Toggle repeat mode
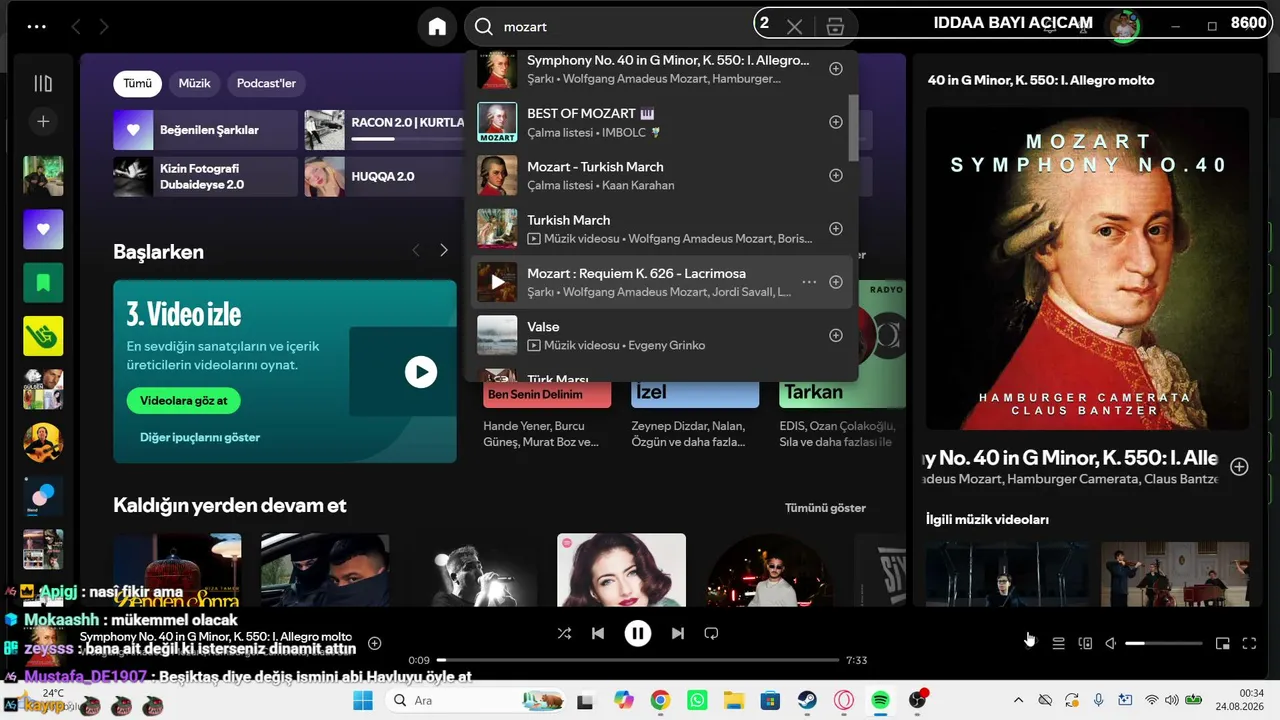Screen dimensions: 1280x720 tap(711, 633)
